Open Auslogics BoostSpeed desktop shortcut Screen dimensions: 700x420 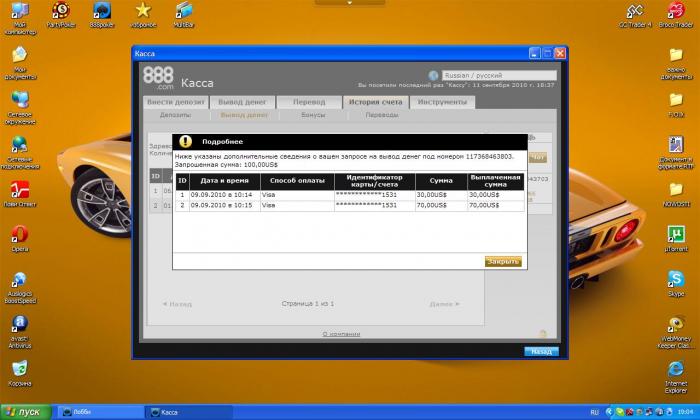20,287
